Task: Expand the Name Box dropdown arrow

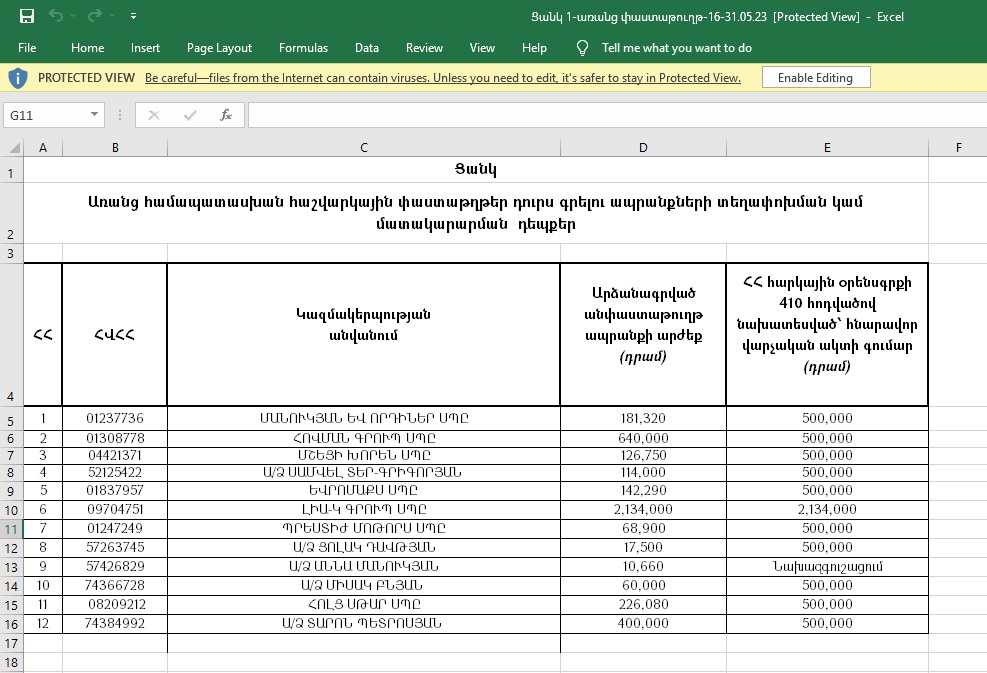Action: pos(95,115)
